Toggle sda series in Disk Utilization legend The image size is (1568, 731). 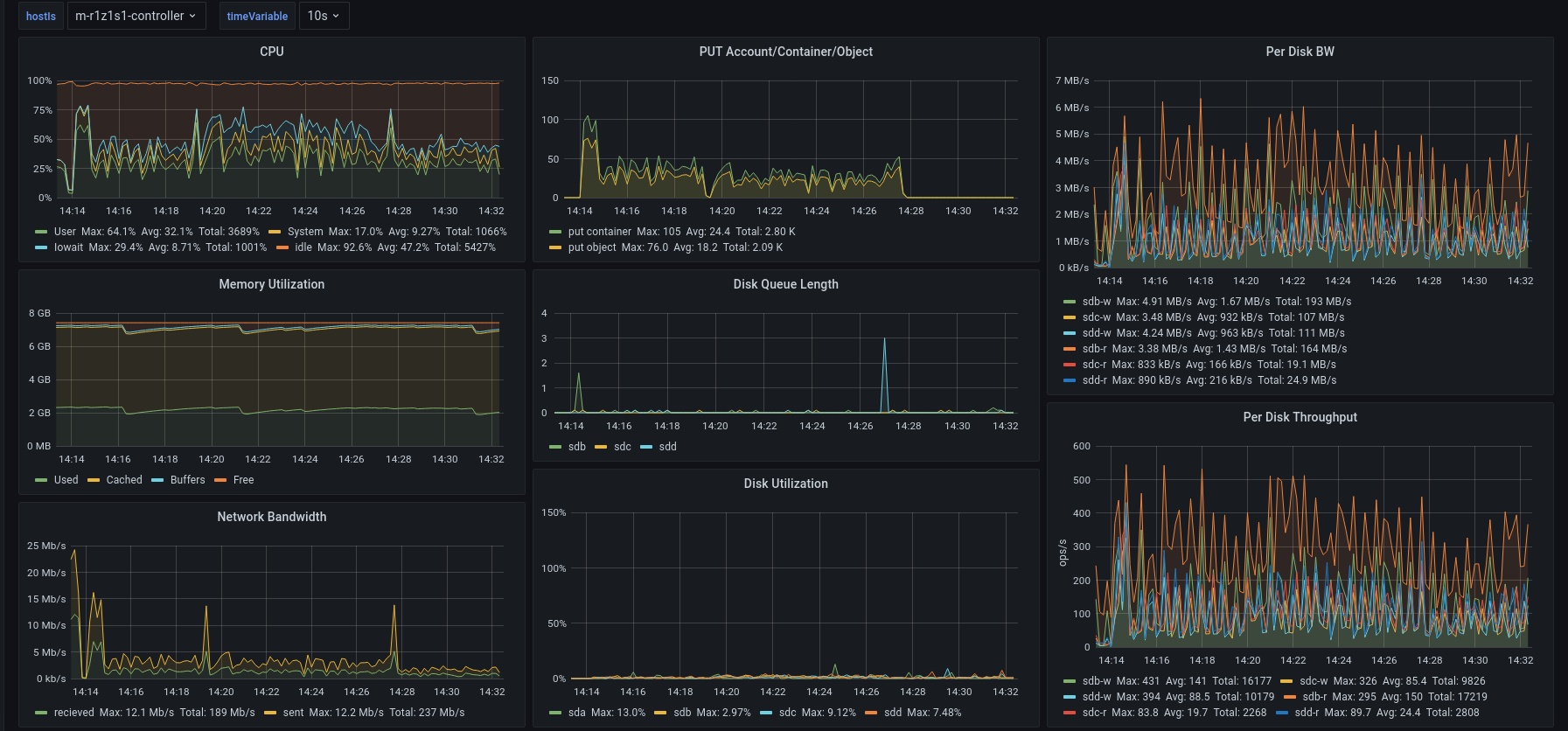576,713
